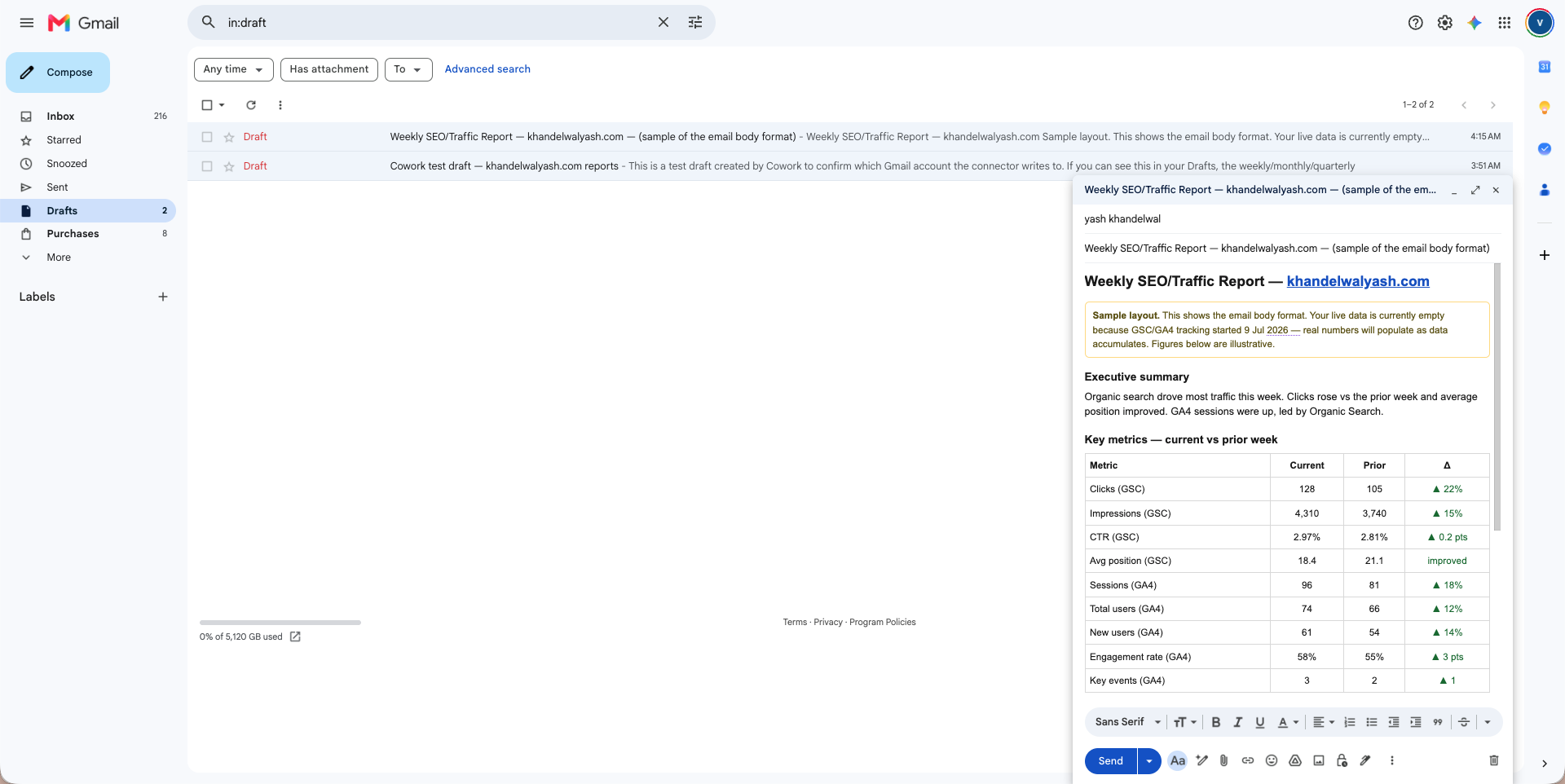
Task: Send the draft email
Action: pos(1110,760)
